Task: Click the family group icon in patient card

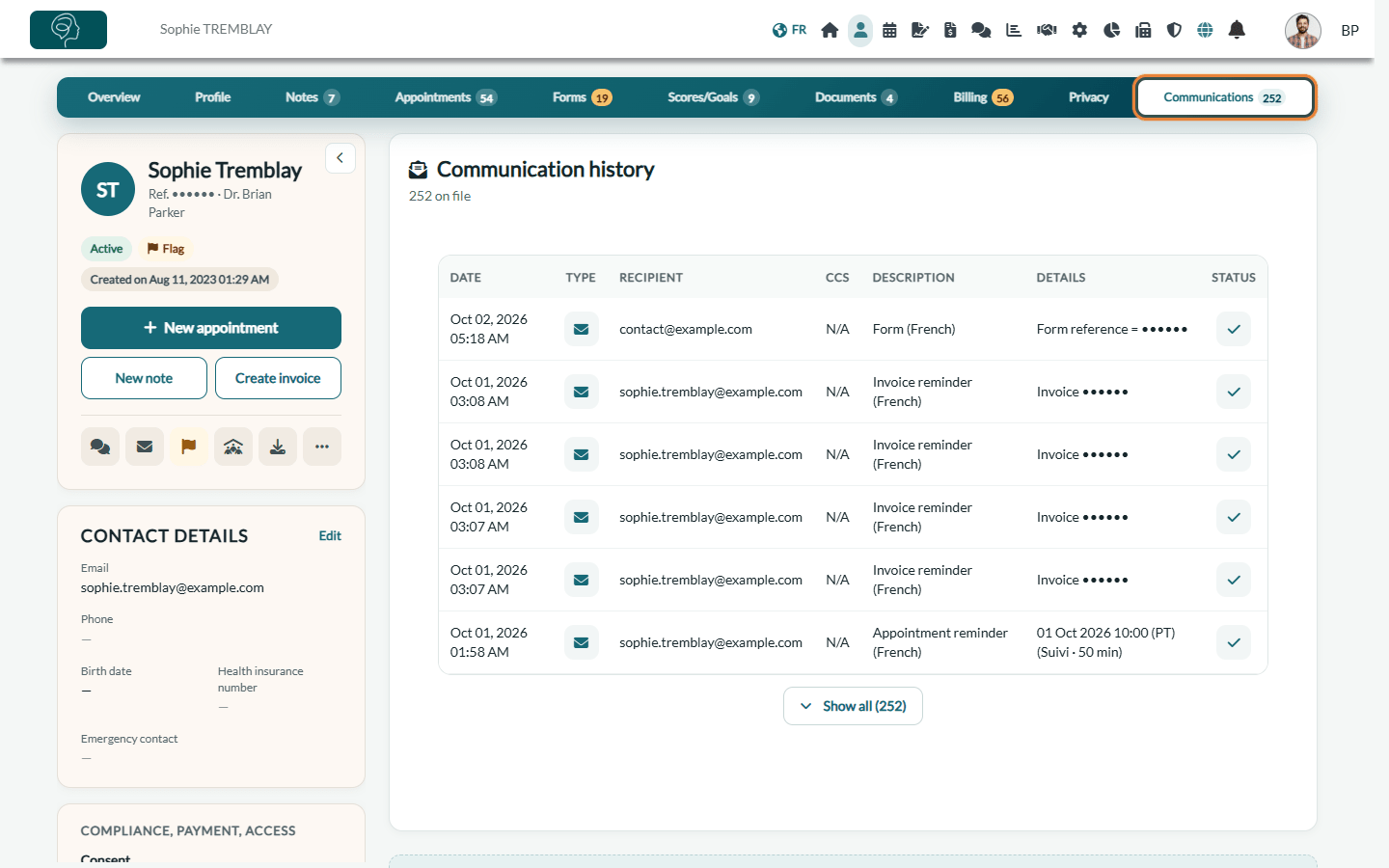Action: [233, 447]
